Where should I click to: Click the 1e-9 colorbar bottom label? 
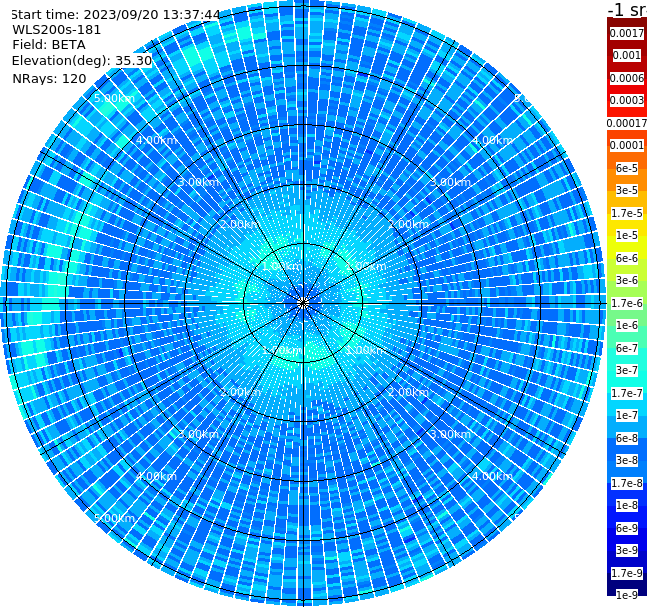pos(627,595)
